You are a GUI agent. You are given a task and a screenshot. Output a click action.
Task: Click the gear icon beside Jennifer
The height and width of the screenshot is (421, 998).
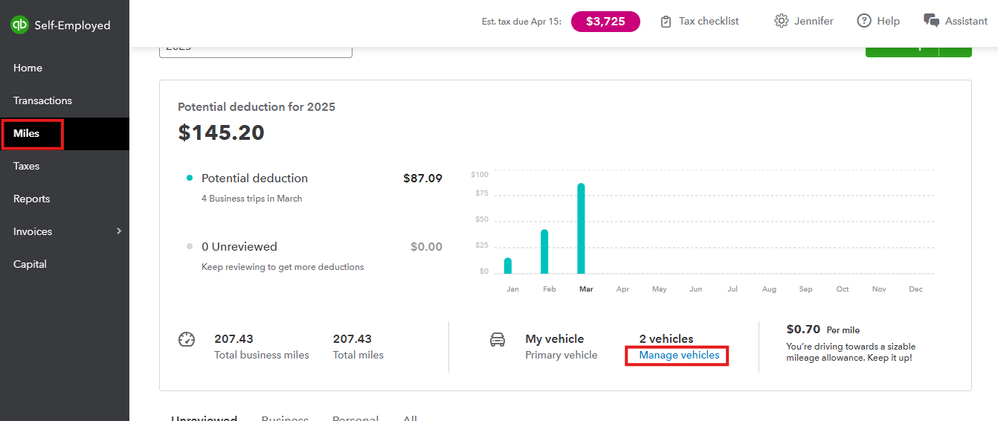pos(781,21)
